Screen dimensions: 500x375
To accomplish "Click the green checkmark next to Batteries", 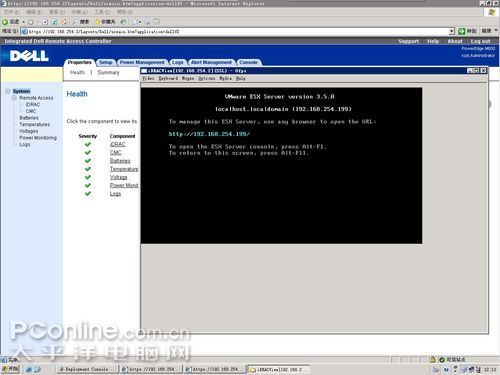I will 88,161.
